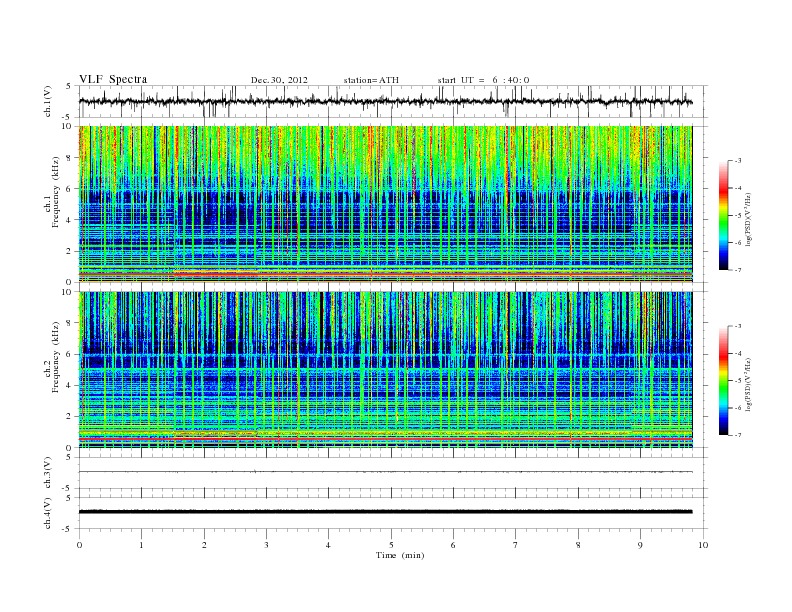The width and height of the screenshot is (792, 612).
Task: Click the 'log(PSD)(V²/Hz)' label beside ch.1 colorbar
Action: point(748,219)
